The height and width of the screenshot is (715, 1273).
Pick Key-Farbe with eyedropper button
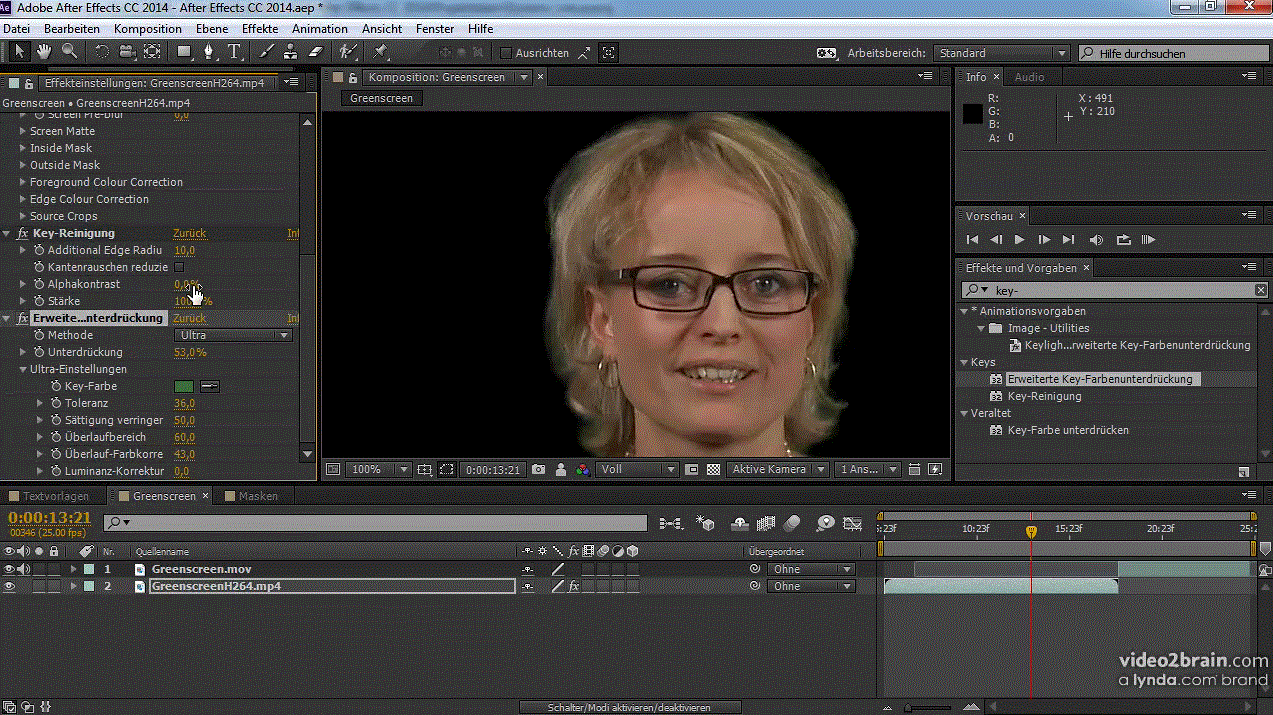click(209, 386)
